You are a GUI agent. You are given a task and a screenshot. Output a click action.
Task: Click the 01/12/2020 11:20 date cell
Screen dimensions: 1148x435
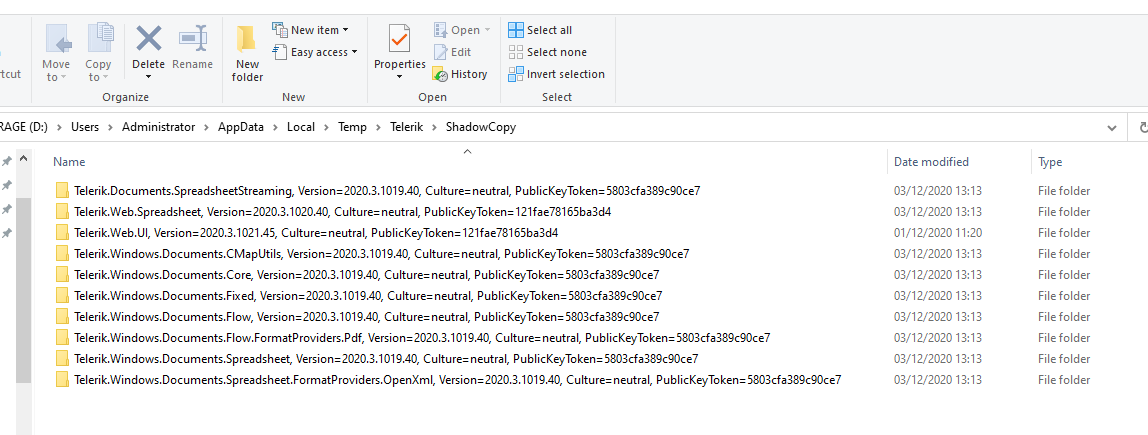938,233
